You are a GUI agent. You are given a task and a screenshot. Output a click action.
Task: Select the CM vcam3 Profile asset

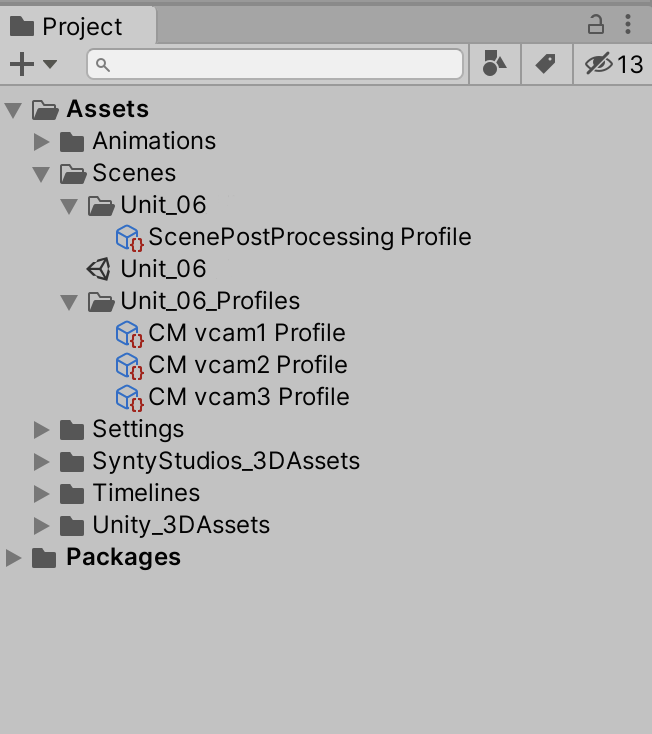pyautogui.click(x=249, y=397)
